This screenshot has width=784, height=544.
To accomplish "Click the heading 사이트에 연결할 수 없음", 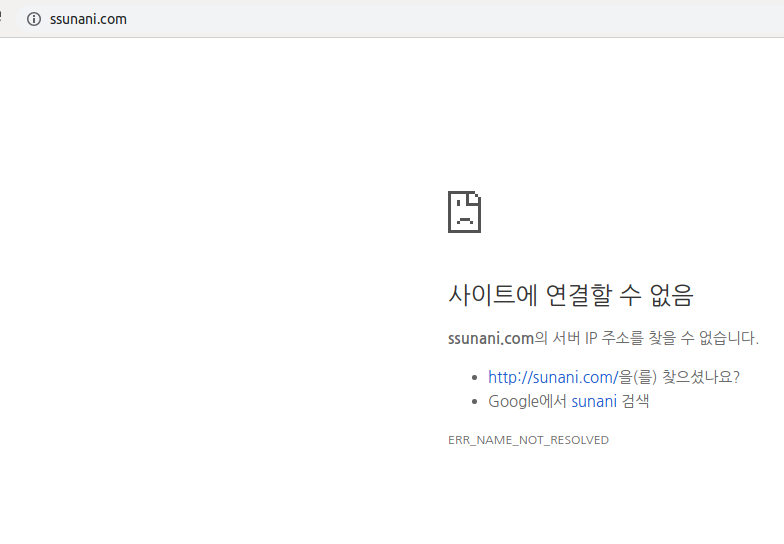I will pyautogui.click(x=570, y=295).
